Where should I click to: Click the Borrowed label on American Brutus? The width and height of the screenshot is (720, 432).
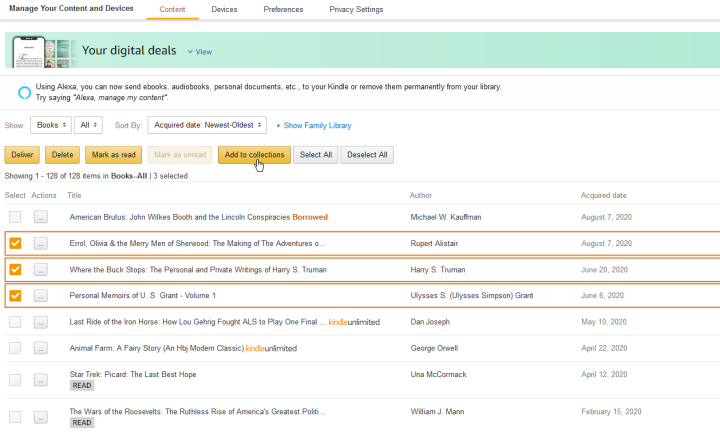[310, 217]
